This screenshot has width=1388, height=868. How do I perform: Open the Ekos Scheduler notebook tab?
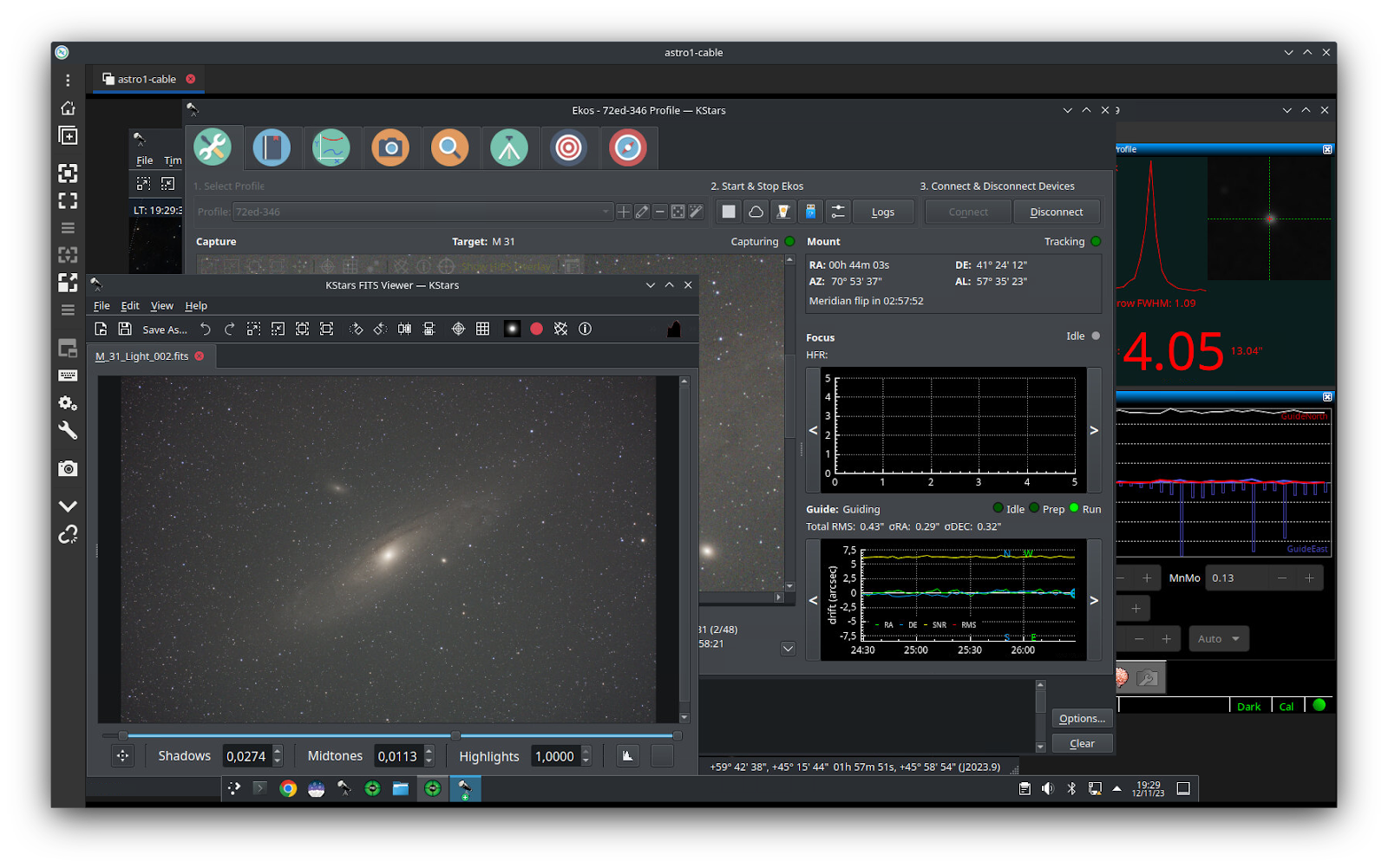coord(272,148)
